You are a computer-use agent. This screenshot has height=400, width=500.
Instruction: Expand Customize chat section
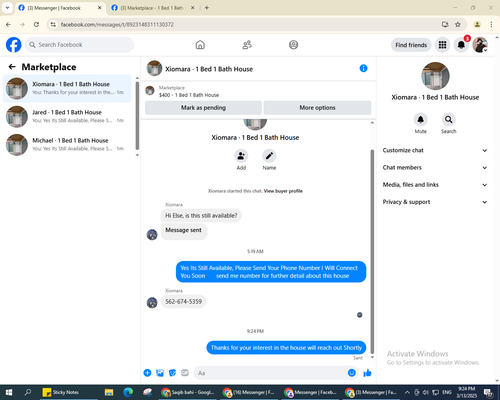pyautogui.click(x=435, y=150)
